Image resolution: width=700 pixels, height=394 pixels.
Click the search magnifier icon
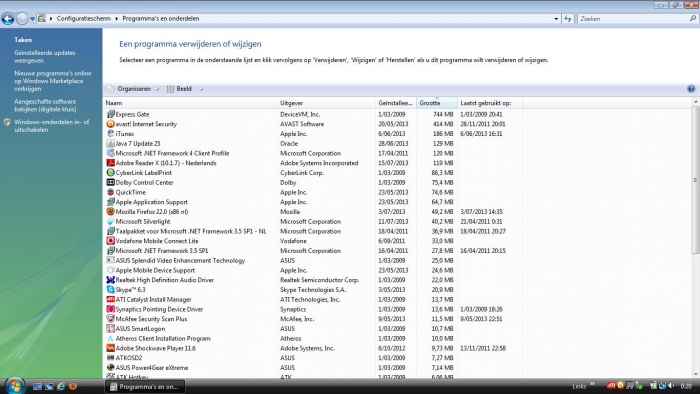pos(693,19)
